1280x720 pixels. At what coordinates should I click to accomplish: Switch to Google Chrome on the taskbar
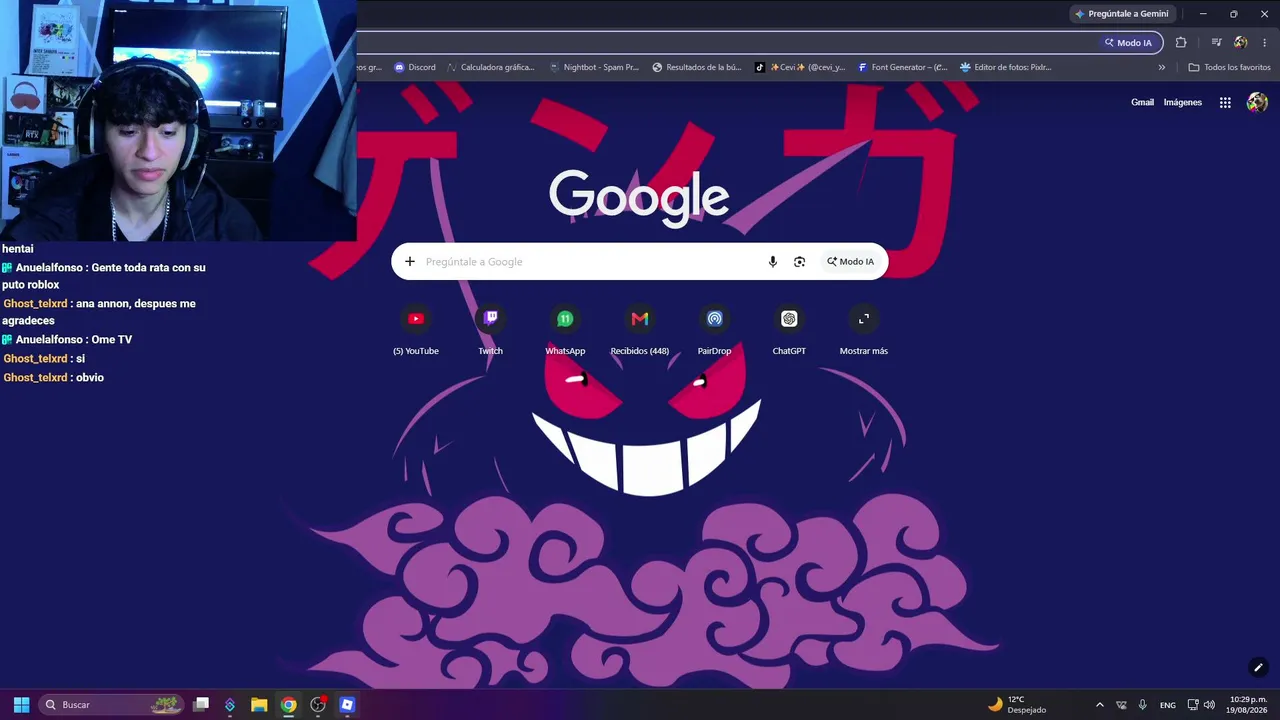point(288,705)
